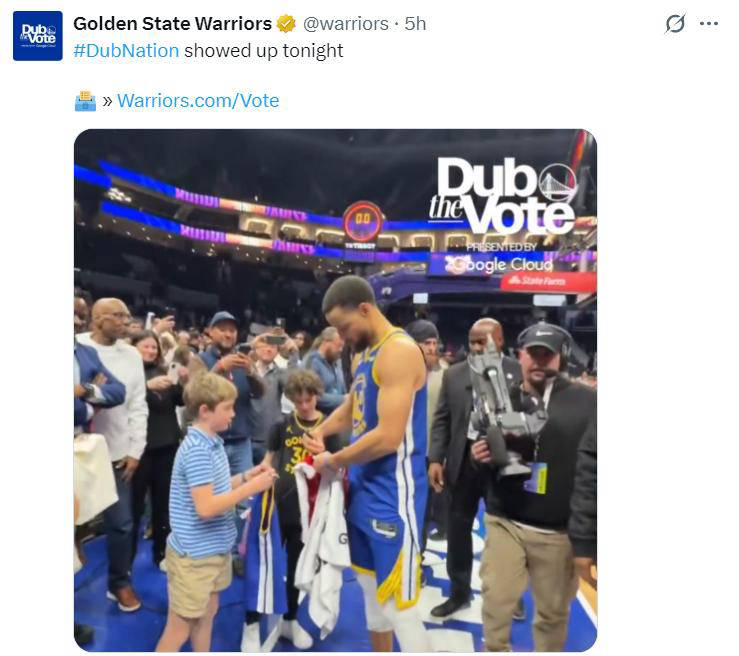Viewport: 739px width, 656px height.
Task: Open the #DubNation hashtag
Action: (x=126, y=50)
